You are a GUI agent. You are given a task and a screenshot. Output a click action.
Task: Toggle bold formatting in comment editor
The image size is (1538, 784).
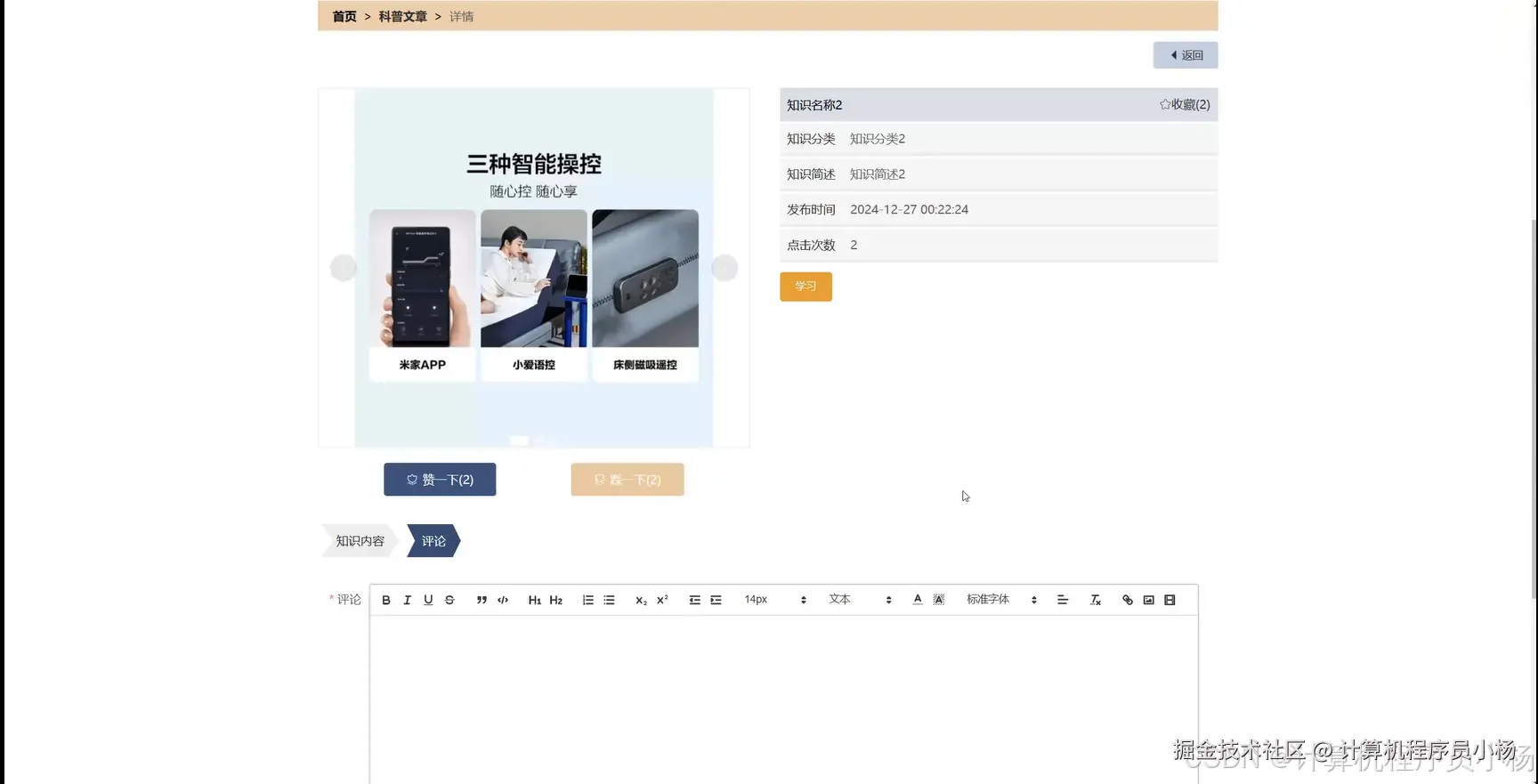tap(386, 600)
